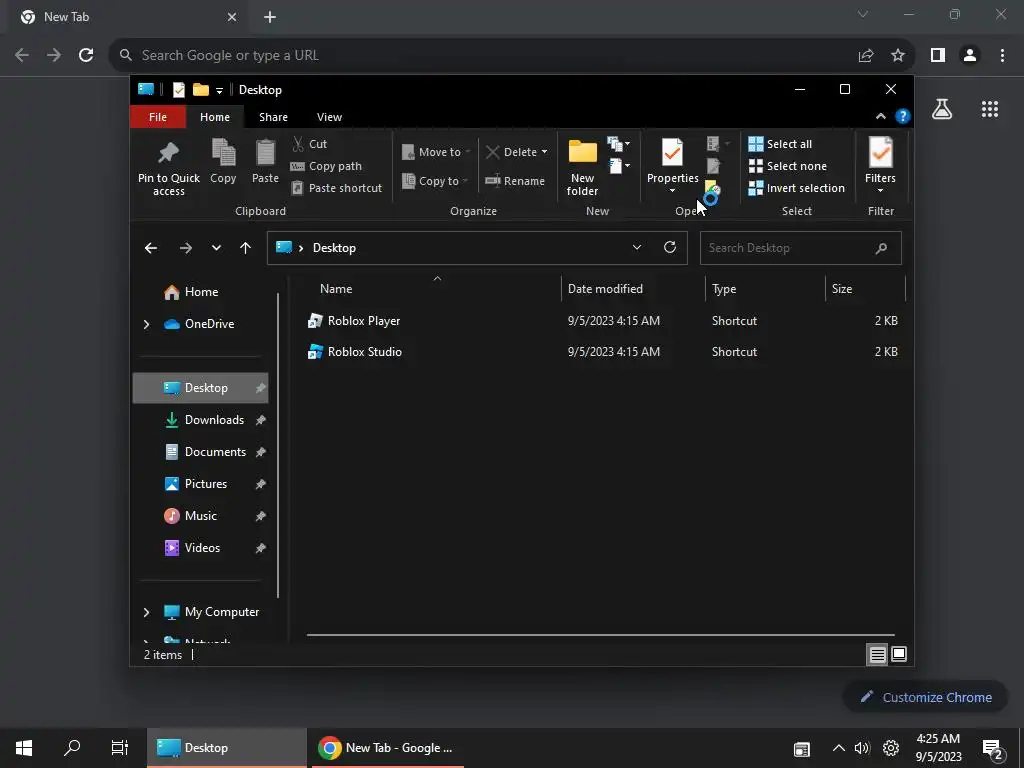Open the New item dropdown icon
The width and height of the screenshot is (1024, 768).
tap(618, 144)
